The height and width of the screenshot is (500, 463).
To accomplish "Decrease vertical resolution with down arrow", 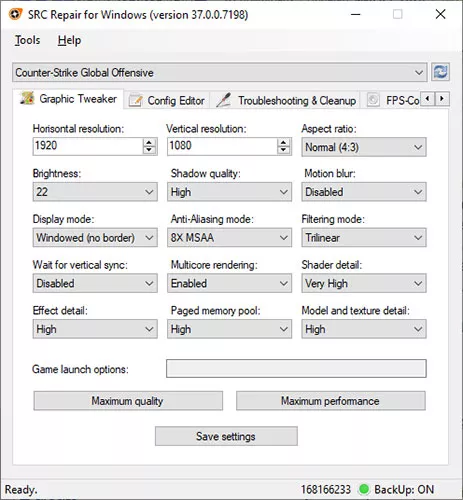I will click(x=283, y=150).
